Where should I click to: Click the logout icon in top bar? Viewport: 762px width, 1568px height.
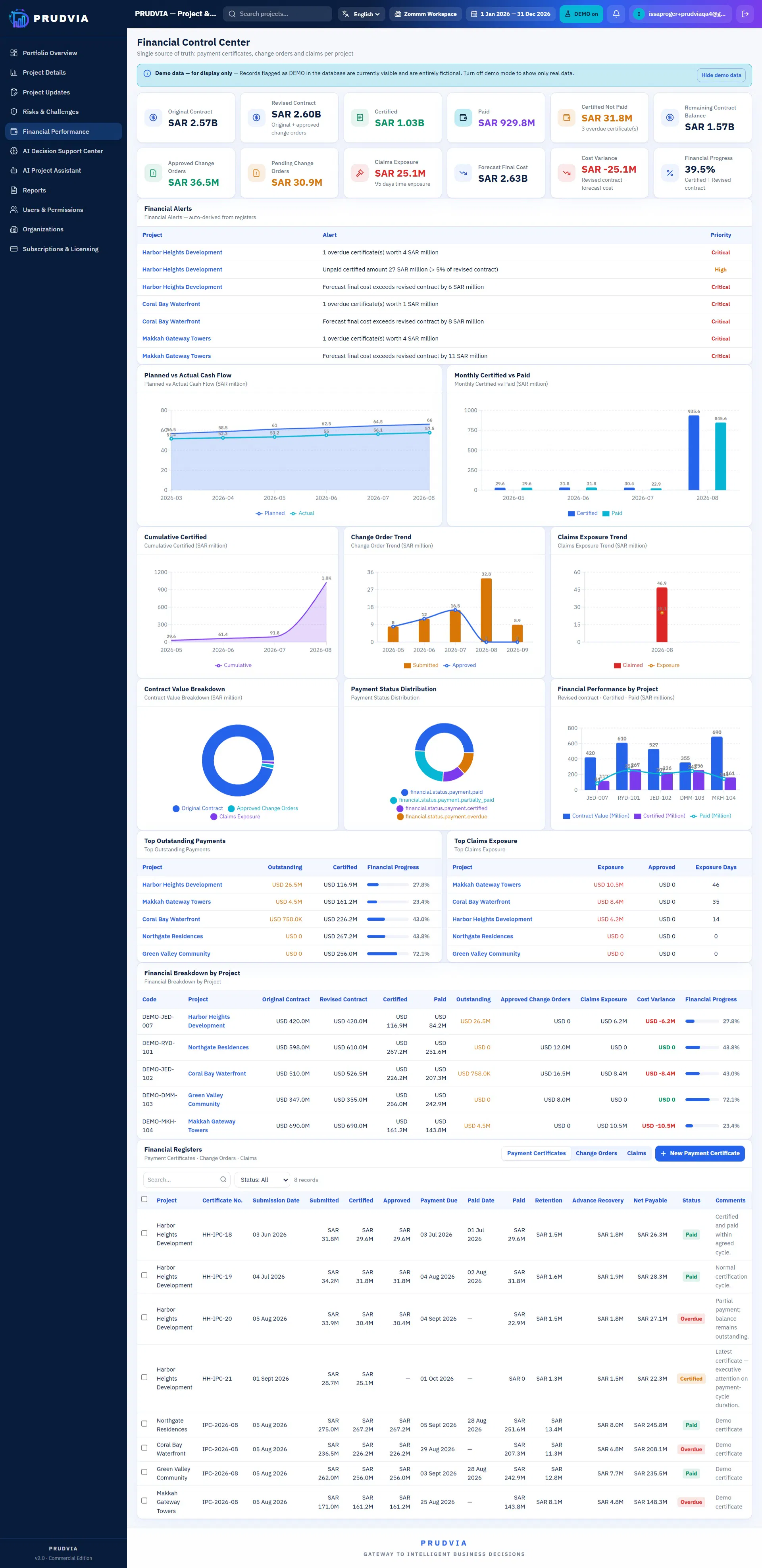(745, 13)
